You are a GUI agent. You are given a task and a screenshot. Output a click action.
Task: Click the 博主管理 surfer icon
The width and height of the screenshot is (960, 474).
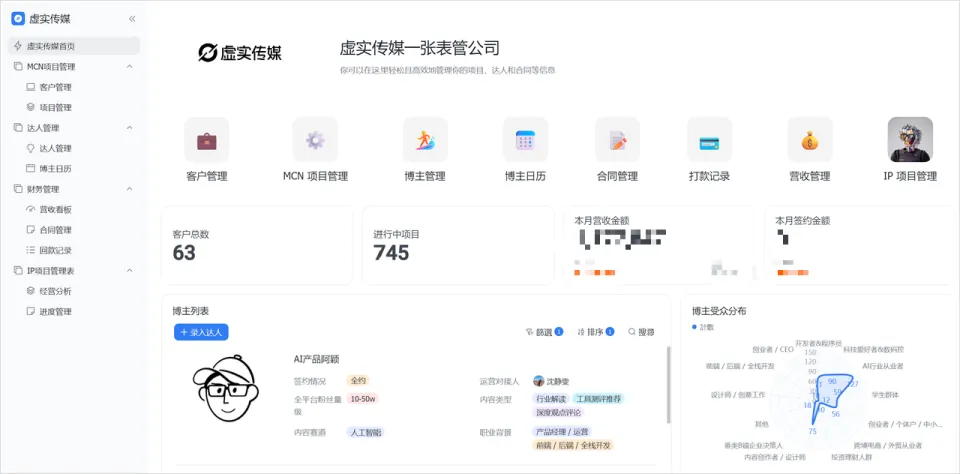[x=425, y=141]
